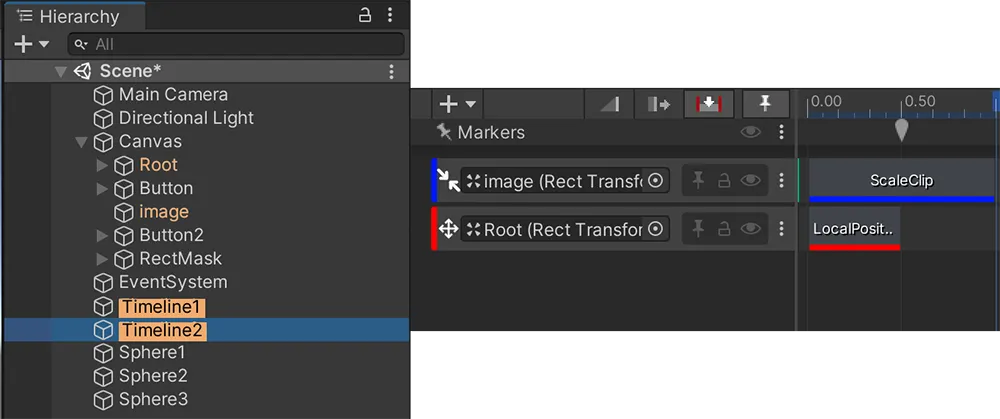Screen dimensions: 1000x419
Task: Mute the image track via its eye icon
Action: click(751, 181)
